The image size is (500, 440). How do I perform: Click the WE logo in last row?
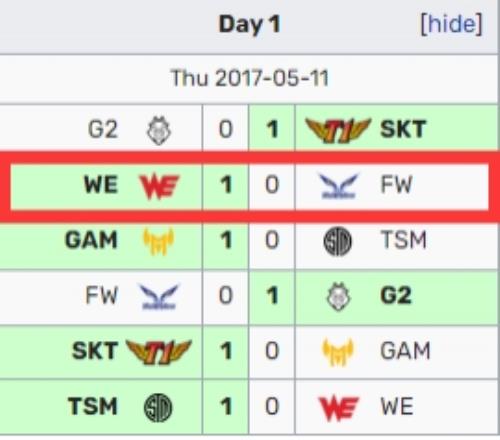pyautogui.click(x=339, y=408)
